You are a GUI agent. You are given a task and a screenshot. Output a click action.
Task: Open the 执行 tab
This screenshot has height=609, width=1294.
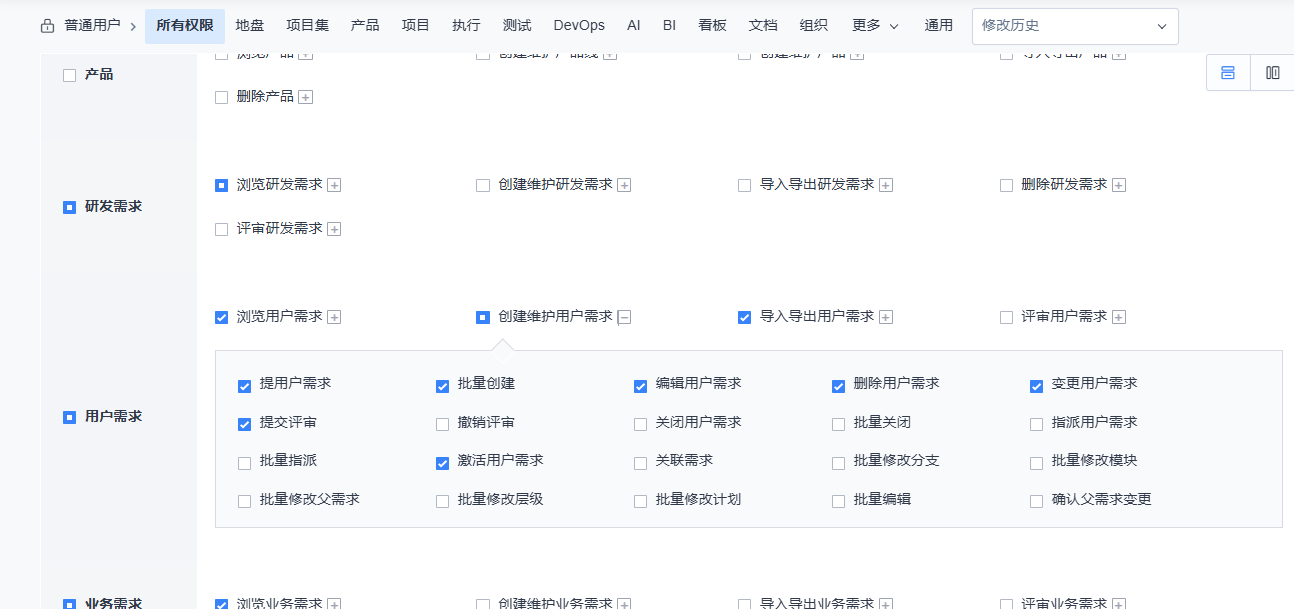[466, 26]
